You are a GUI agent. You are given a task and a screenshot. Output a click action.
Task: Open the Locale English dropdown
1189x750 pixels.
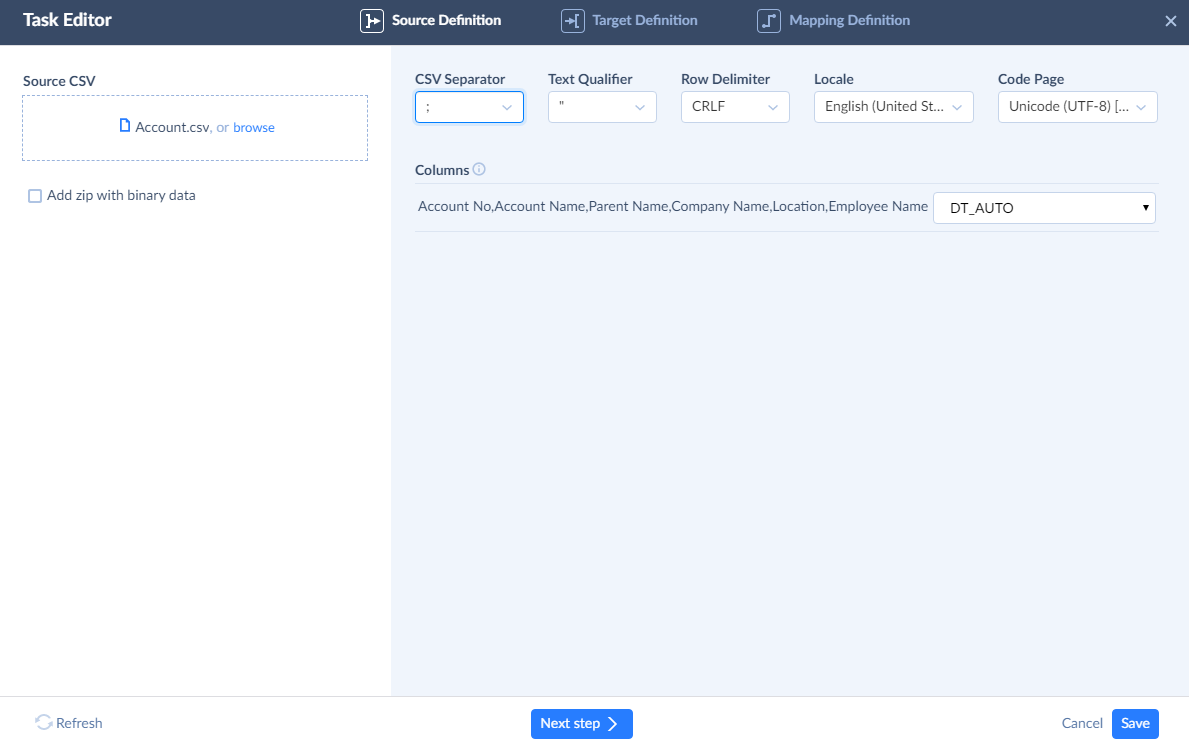(893, 107)
